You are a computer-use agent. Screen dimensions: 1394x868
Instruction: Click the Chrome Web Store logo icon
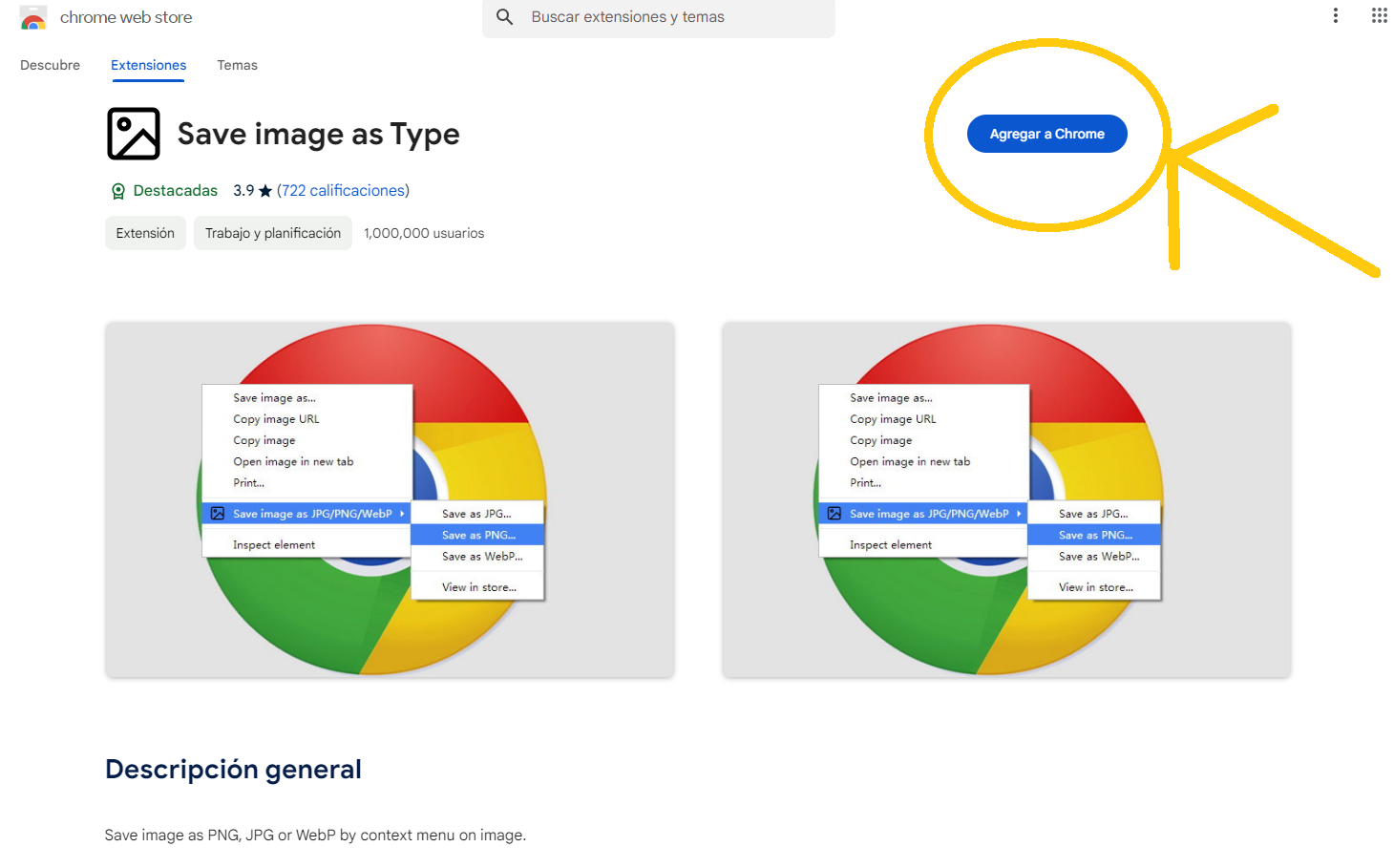33,18
